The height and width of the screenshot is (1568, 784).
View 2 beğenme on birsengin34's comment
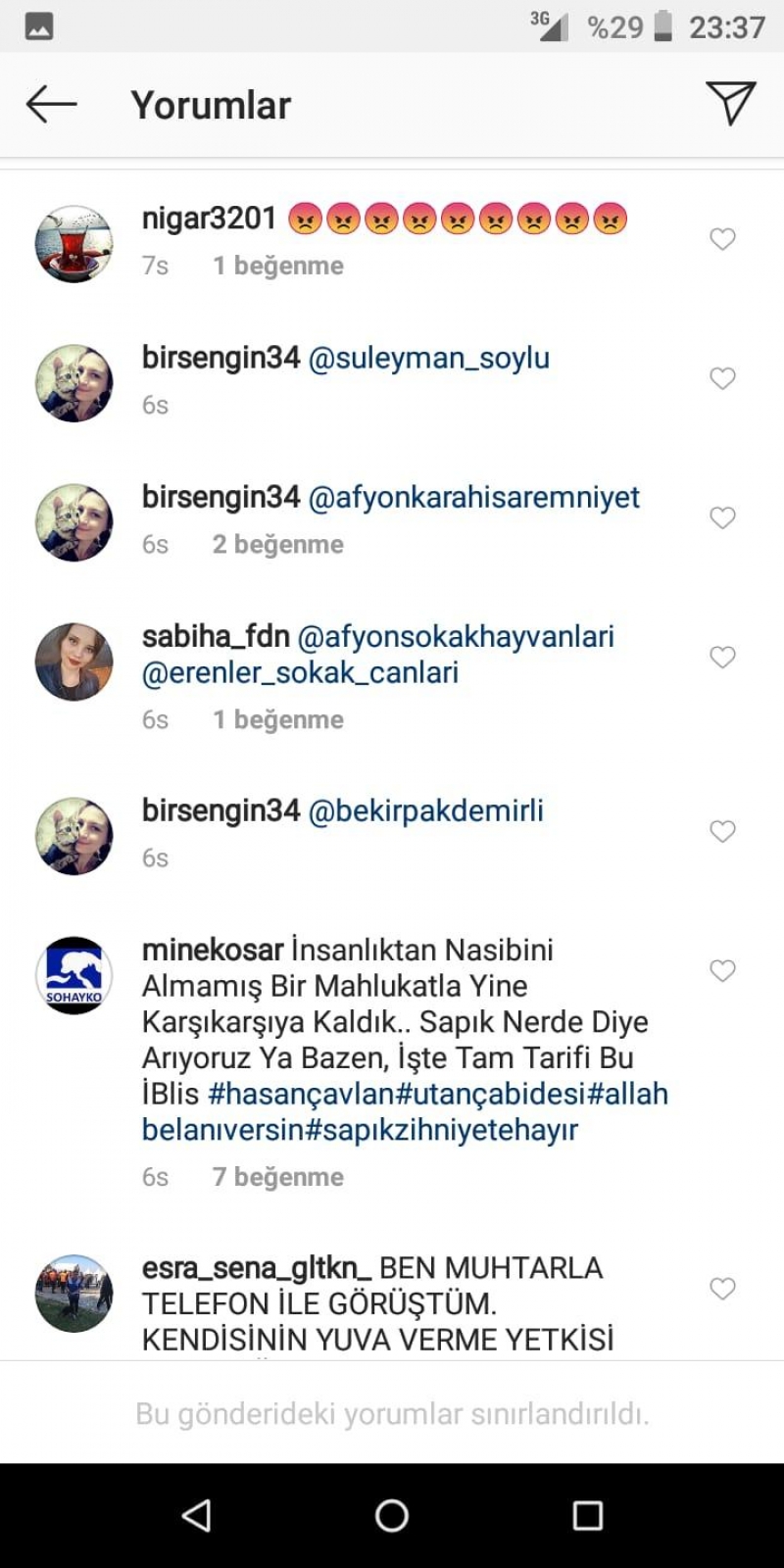[x=278, y=544]
